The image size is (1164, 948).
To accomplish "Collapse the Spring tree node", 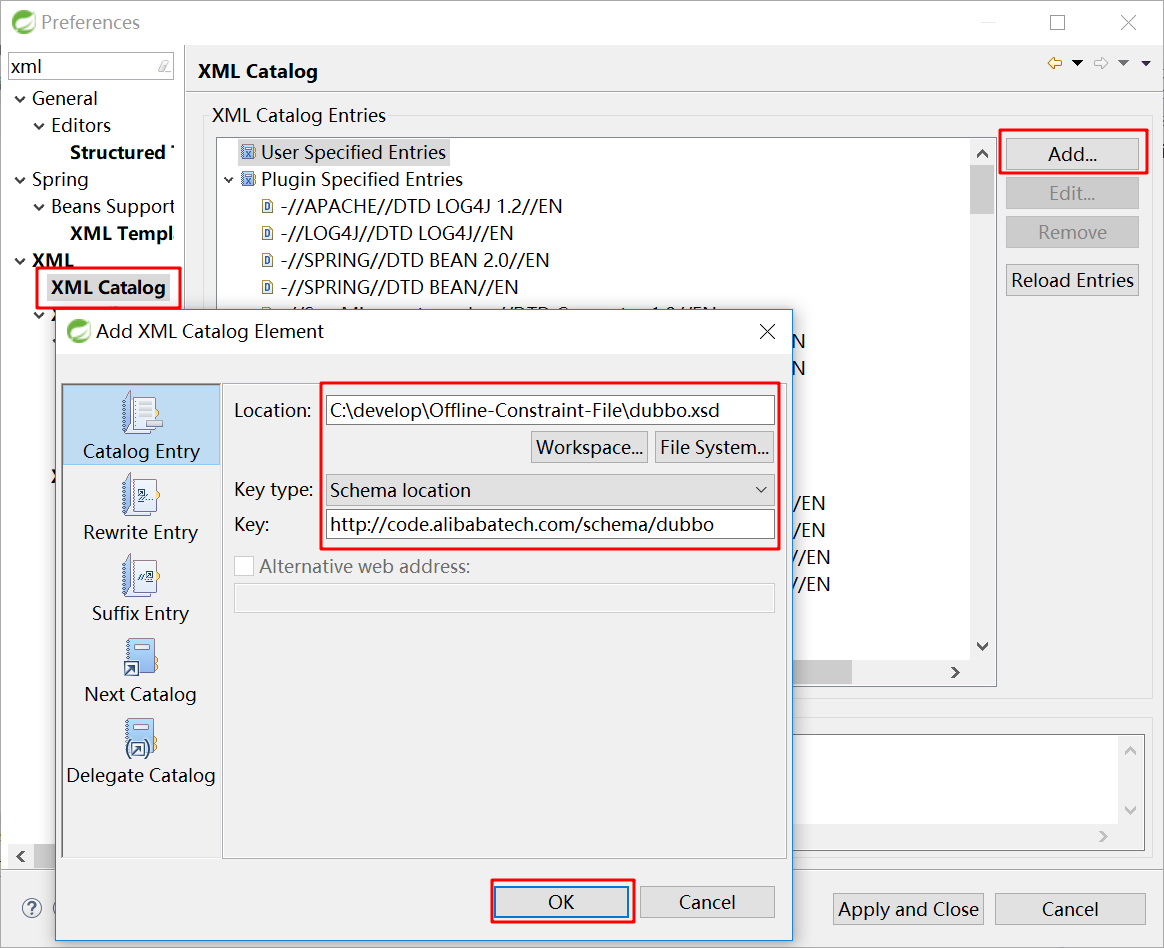I will (20, 180).
